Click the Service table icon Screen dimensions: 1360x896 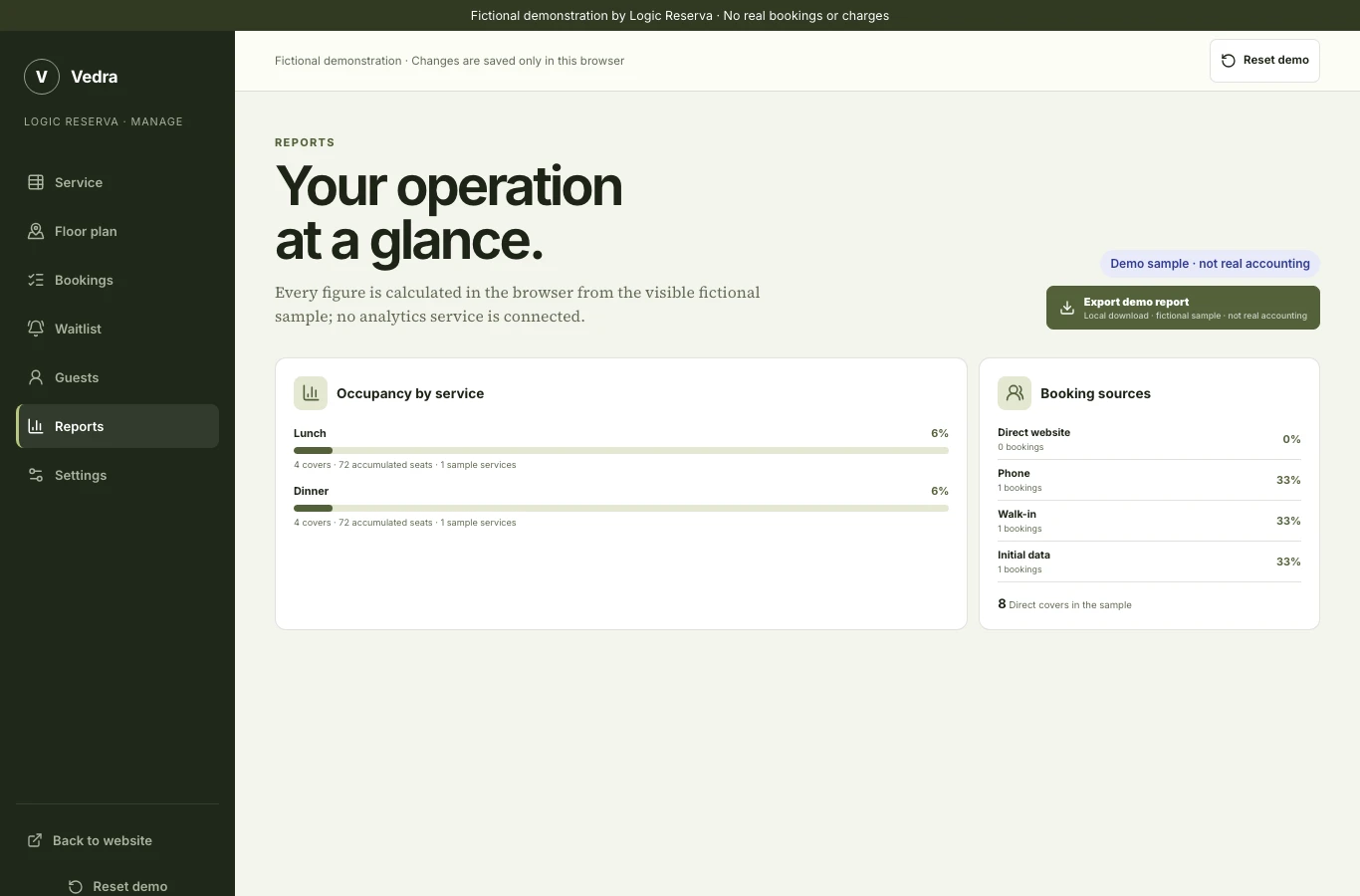[x=36, y=182]
